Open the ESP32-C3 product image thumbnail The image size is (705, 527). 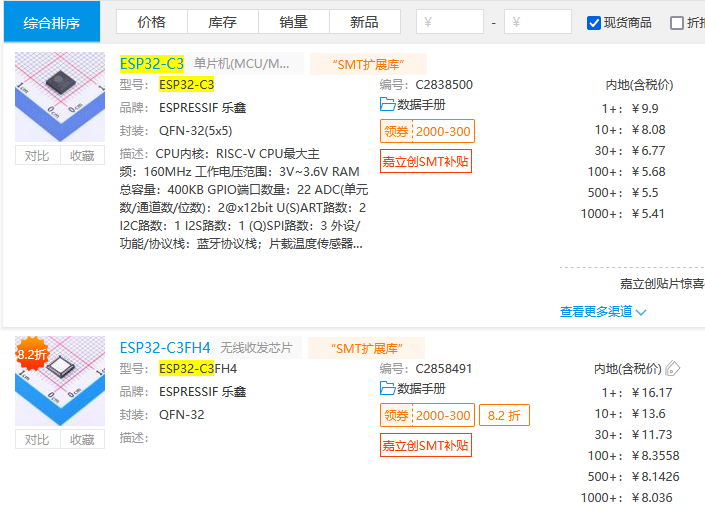pos(60,97)
